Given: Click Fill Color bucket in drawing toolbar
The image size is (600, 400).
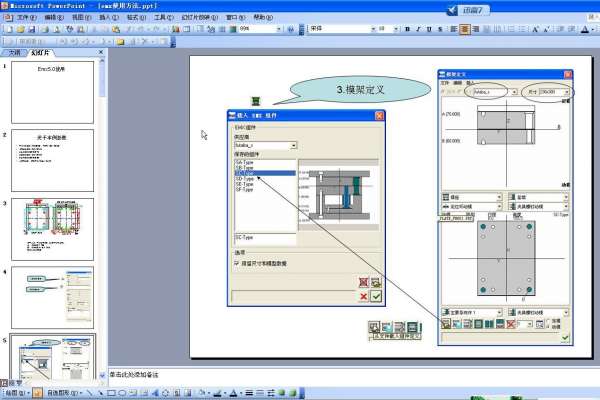Looking at the screenshot, I should tap(202, 393).
